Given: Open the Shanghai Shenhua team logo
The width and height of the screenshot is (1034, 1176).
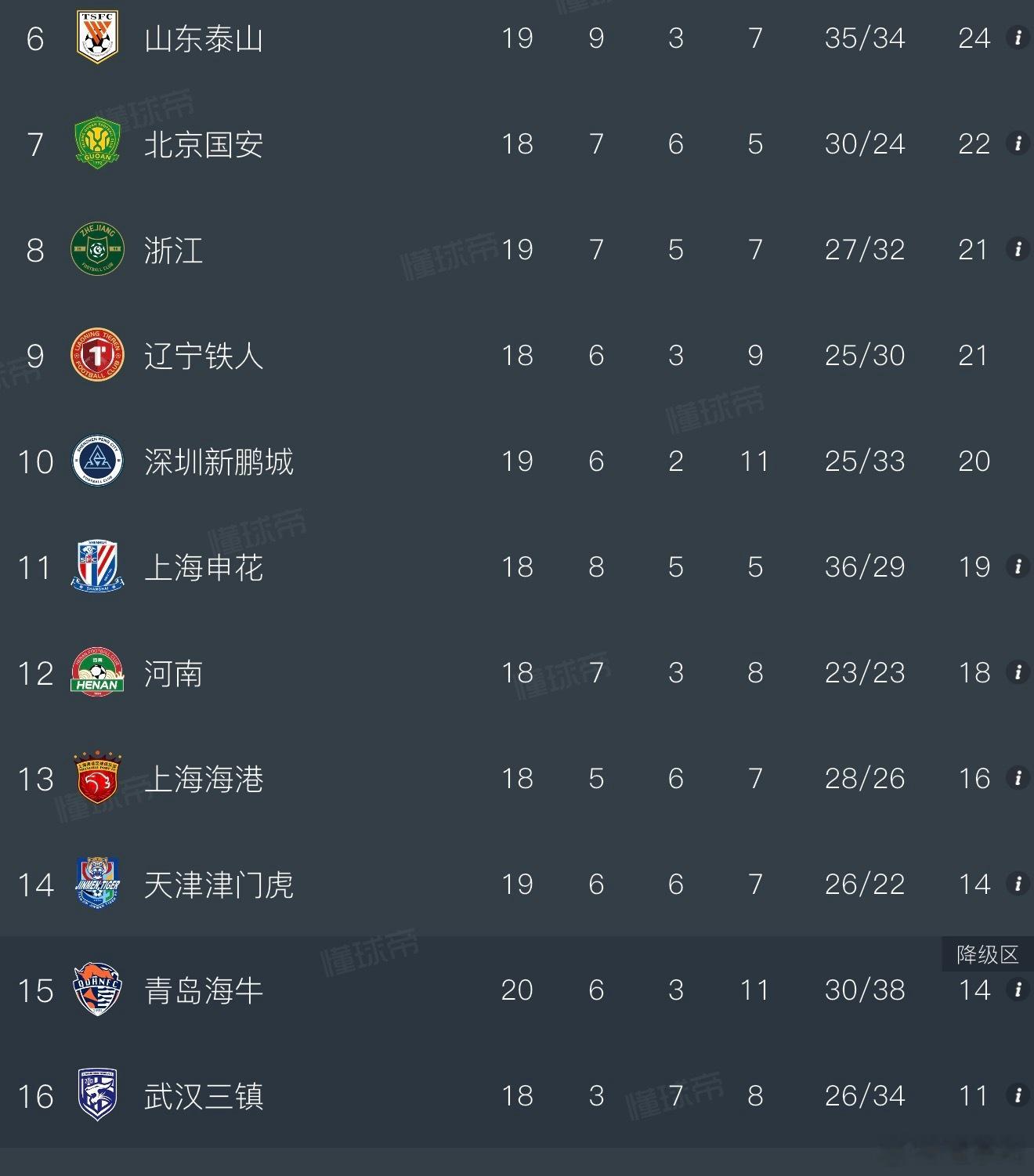Looking at the screenshot, I should [x=97, y=566].
